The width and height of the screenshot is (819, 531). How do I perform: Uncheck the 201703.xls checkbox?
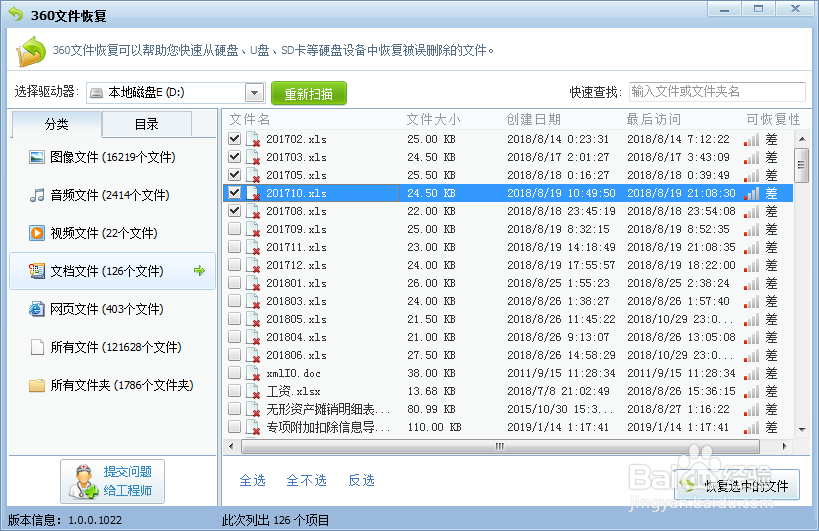pyautogui.click(x=235, y=157)
